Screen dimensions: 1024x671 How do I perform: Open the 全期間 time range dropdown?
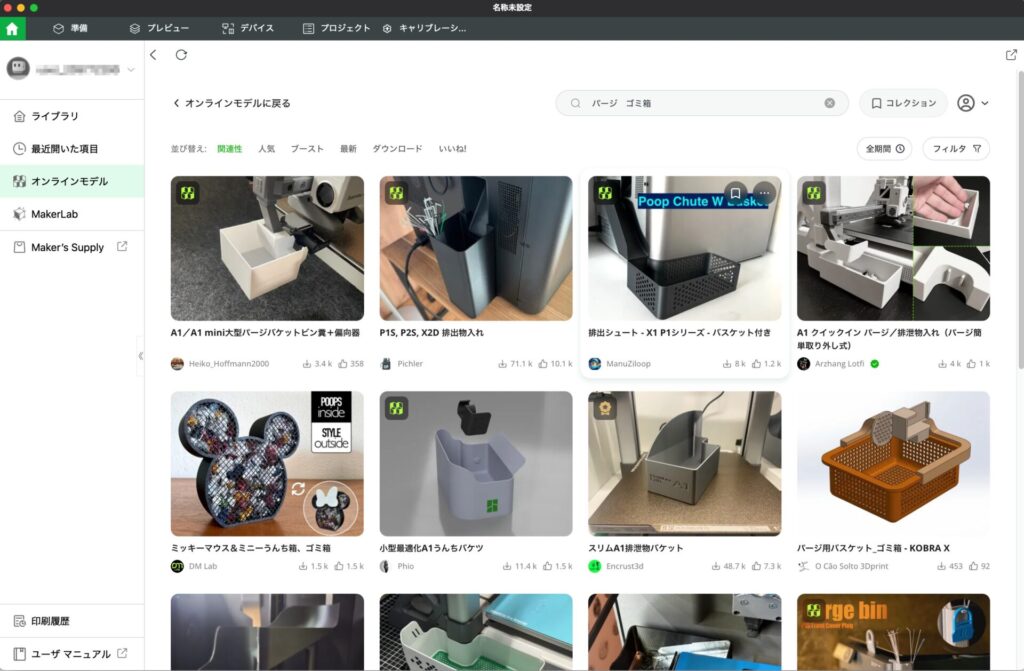885,149
